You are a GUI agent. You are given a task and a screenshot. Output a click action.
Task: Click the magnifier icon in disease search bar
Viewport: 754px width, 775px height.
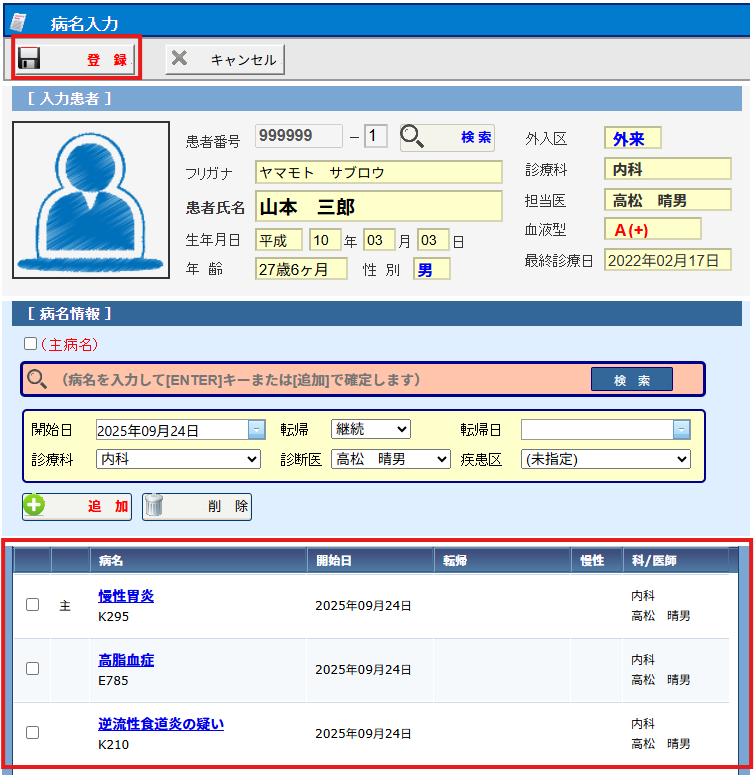(37, 380)
